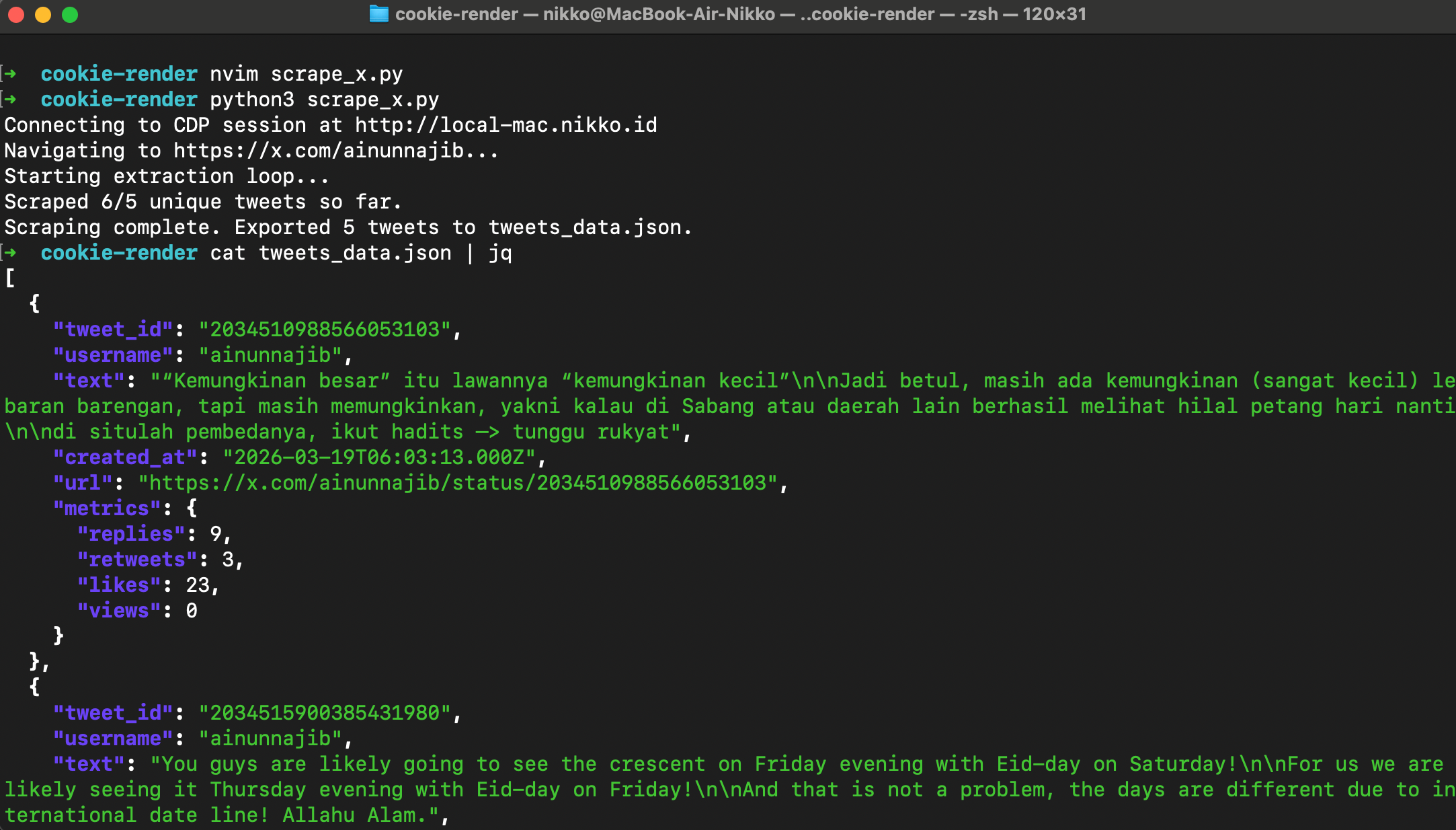Click the https://x.com/ainunnajib status URL

pyautogui.click(x=458, y=482)
